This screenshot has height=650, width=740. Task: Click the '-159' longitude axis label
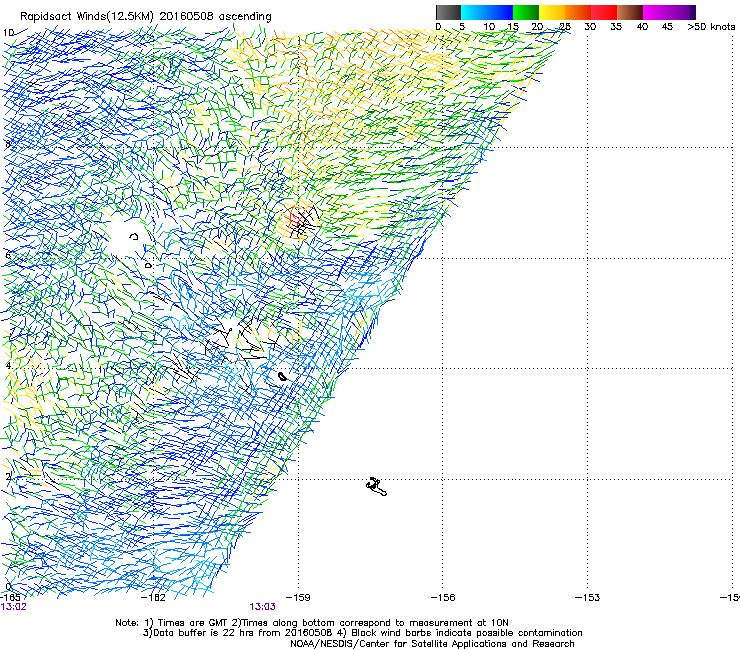(x=298, y=598)
